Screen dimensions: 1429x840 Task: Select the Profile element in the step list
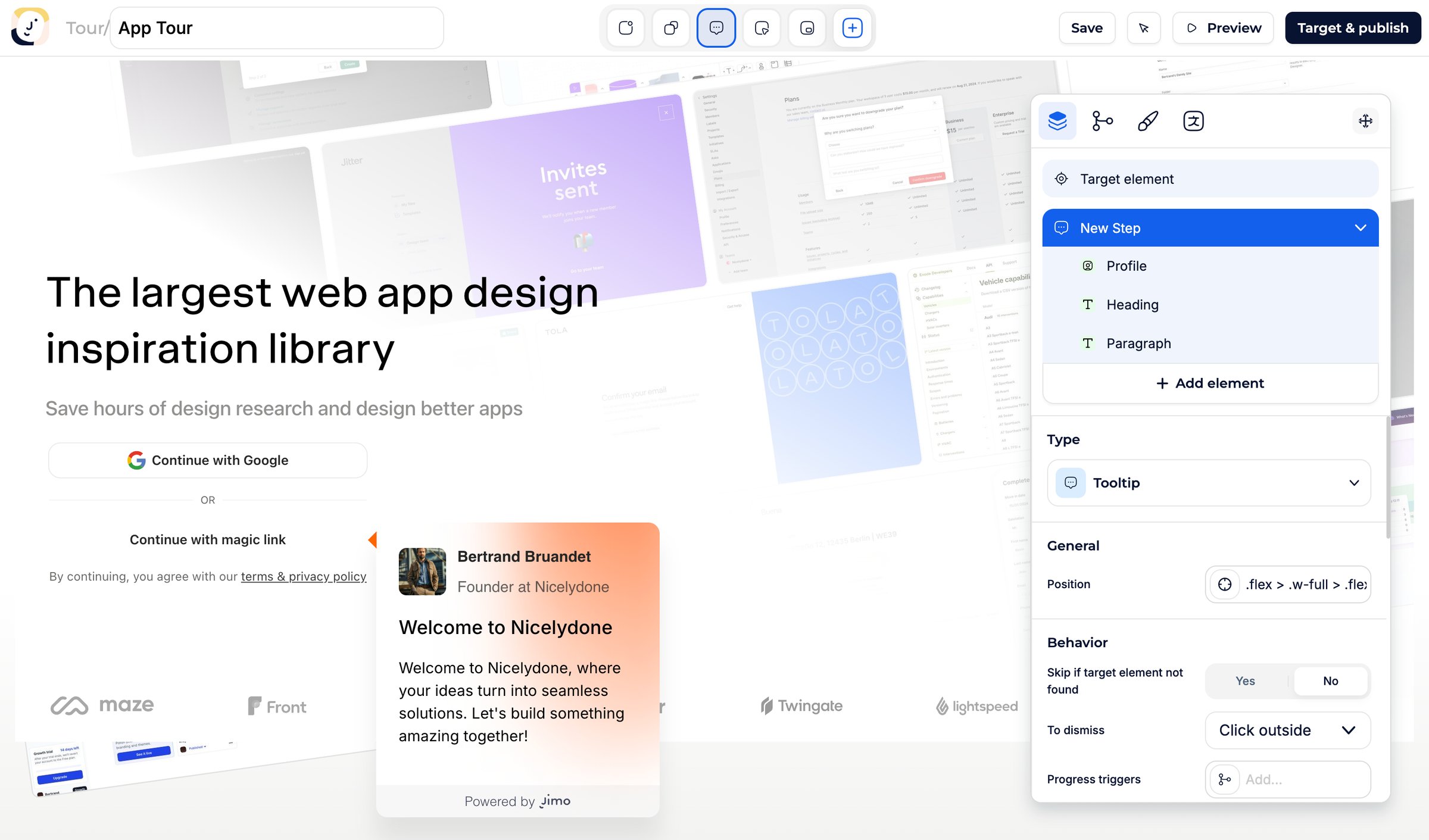[x=1210, y=266]
